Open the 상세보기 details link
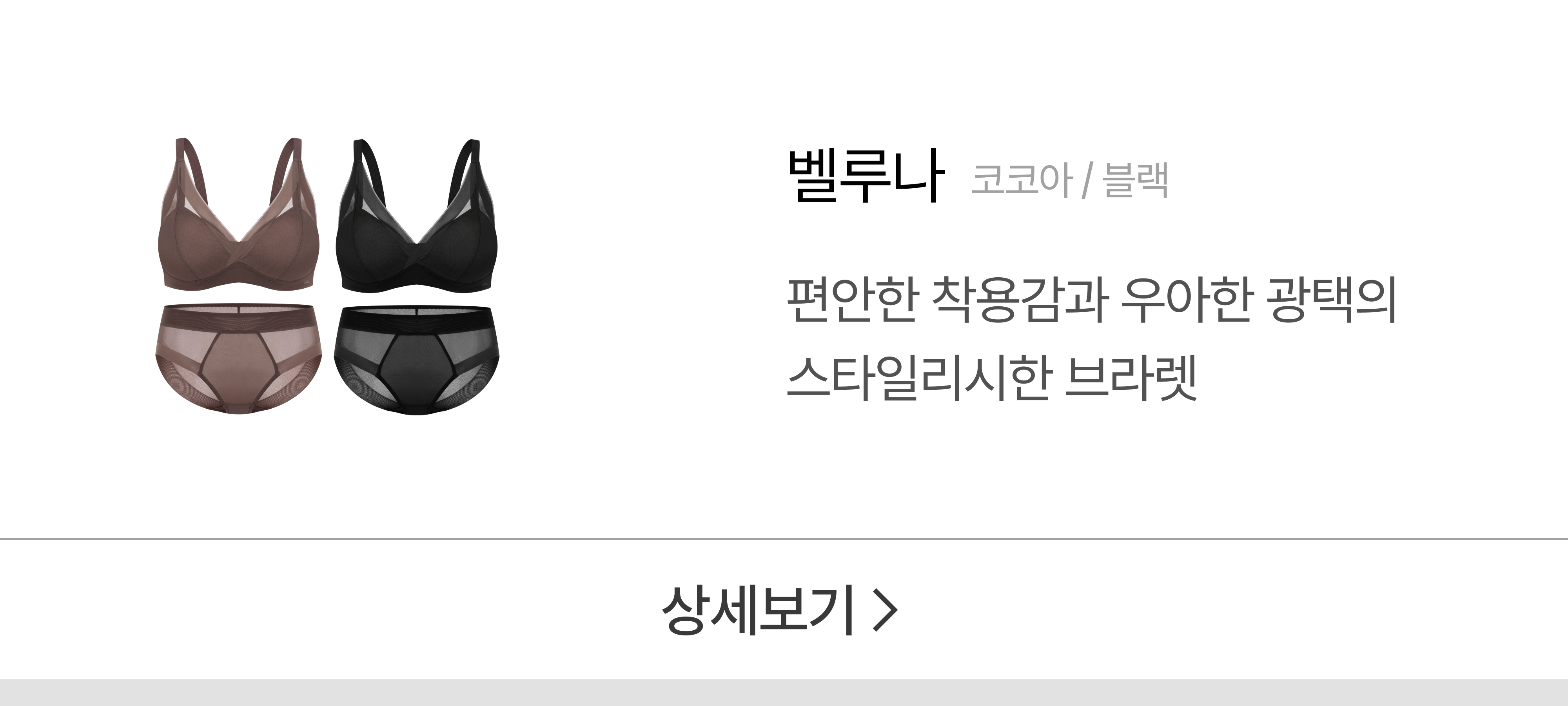Viewport: 1568px width, 706px height. coord(779,610)
